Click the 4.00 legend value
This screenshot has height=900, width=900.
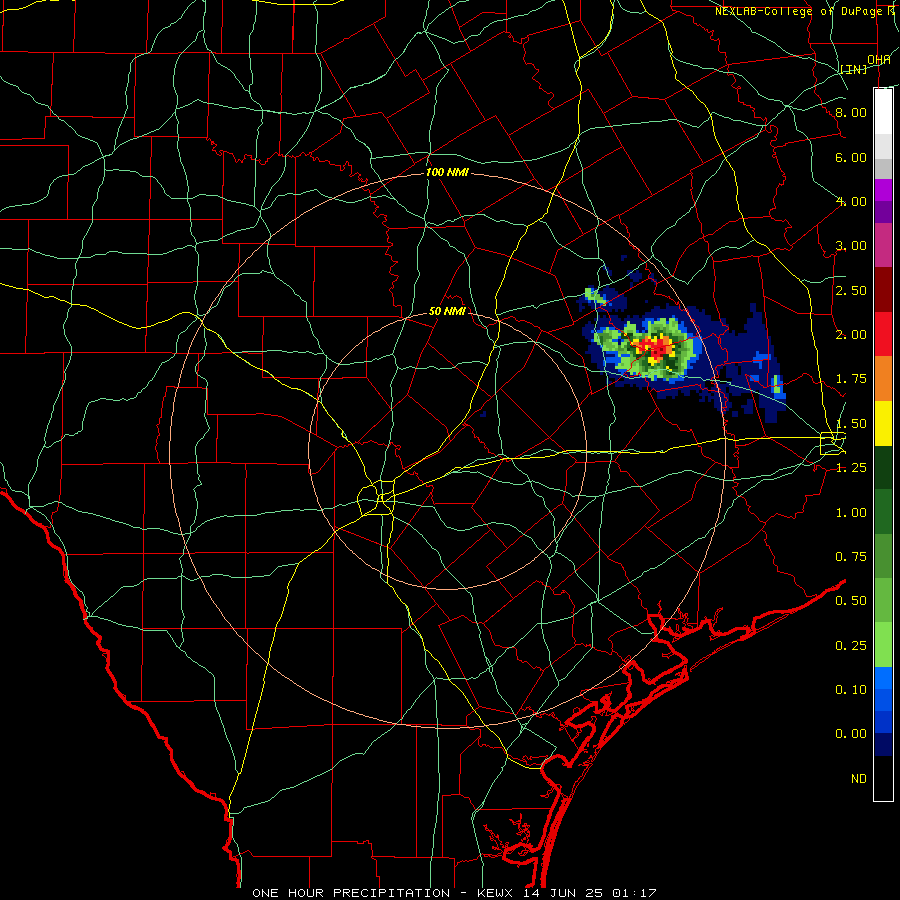coord(851,201)
